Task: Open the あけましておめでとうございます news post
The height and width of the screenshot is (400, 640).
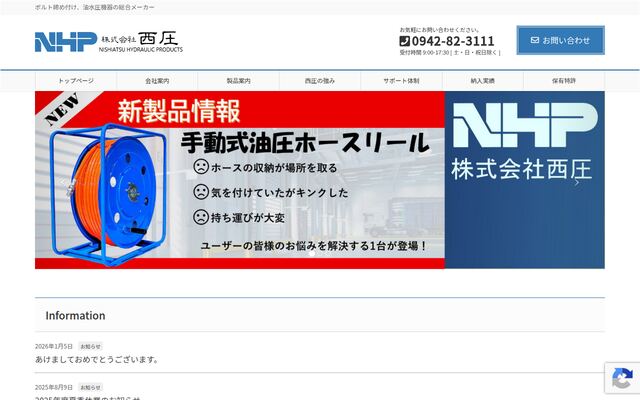Action: [x=96, y=360]
